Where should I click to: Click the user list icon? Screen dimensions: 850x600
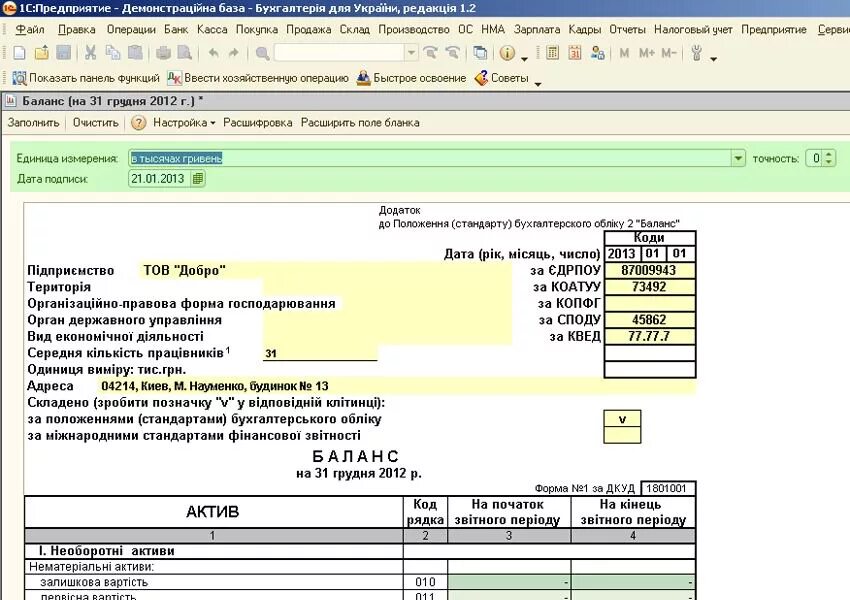pos(597,53)
